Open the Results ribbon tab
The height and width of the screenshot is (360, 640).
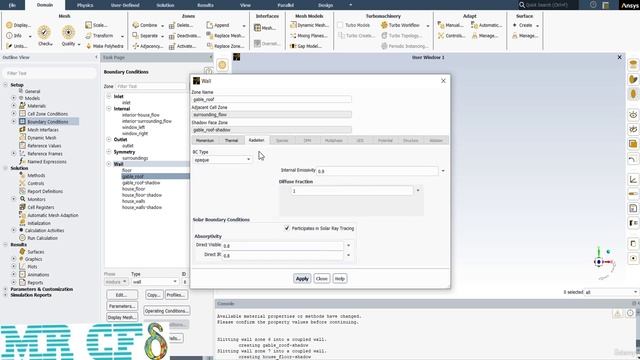(x=205, y=5)
